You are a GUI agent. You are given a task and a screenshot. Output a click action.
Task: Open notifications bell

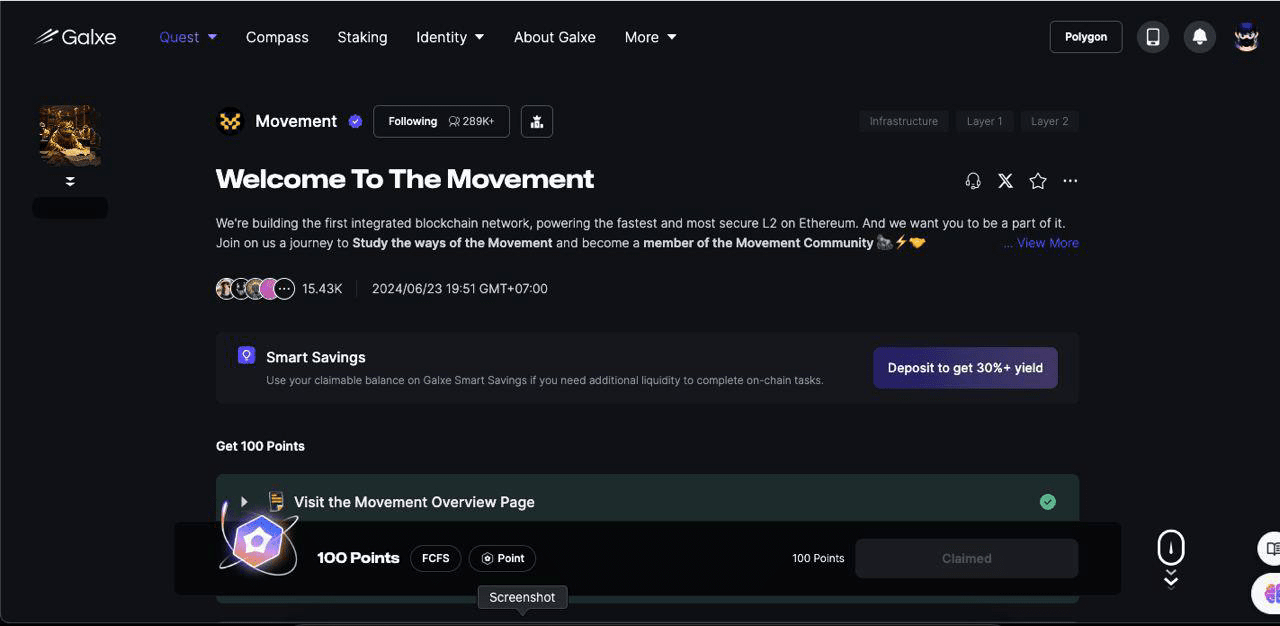coord(1200,37)
